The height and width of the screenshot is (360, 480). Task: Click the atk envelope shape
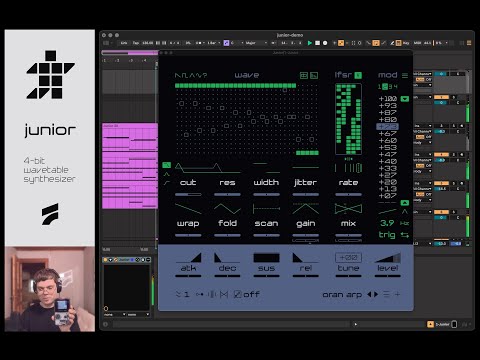pos(189,258)
